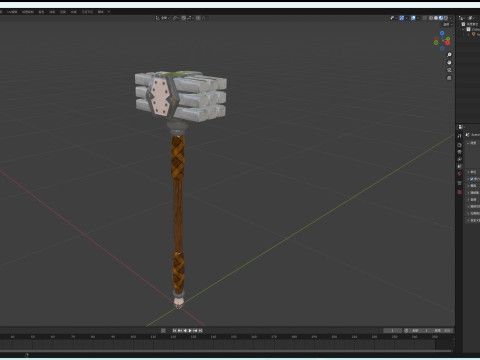The width and height of the screenshot is (480, 360).
Task: Jump to previous keyframe in timeline
Action: click(180, 330)
